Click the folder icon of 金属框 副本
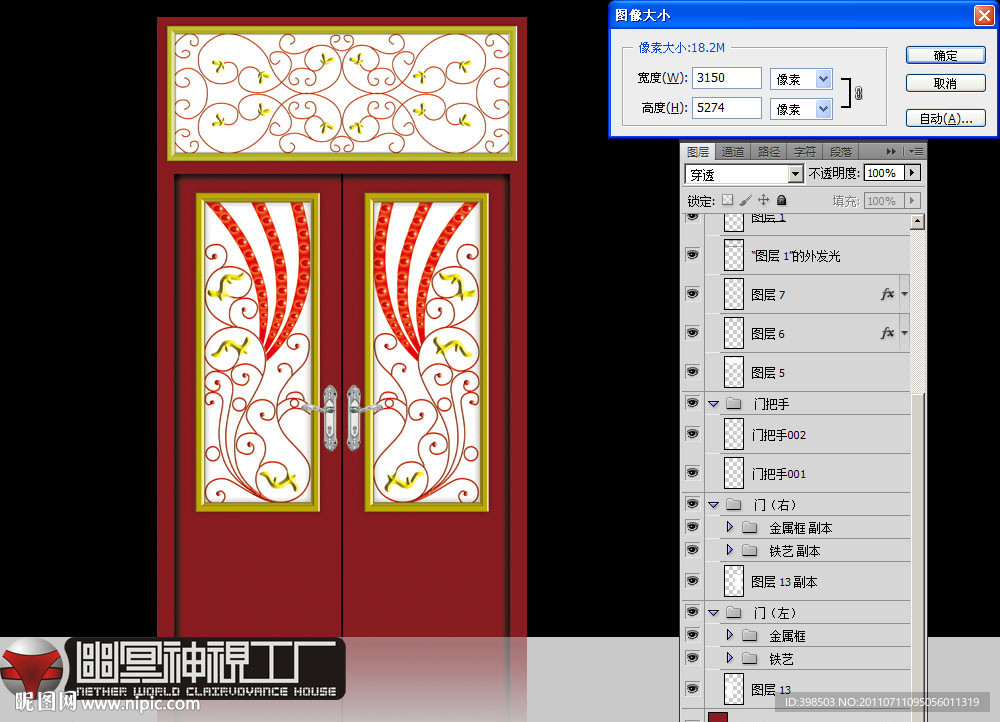This screenshot has height=722, width=1000. tap(749, 527)
